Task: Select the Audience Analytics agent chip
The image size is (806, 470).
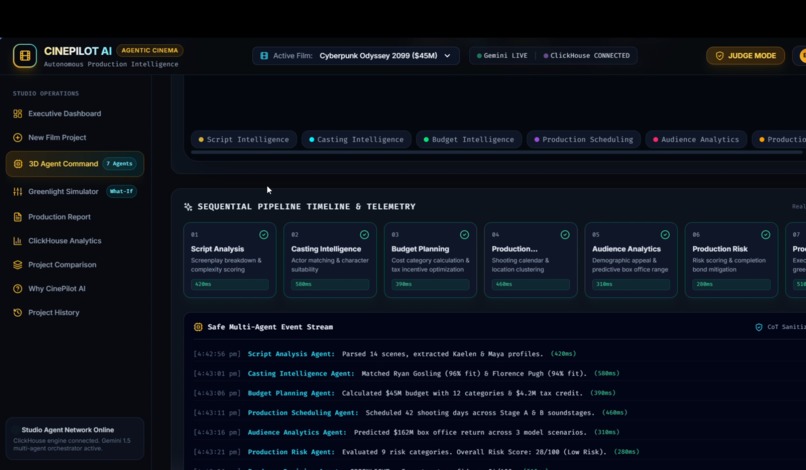Action: pos(695,139)
